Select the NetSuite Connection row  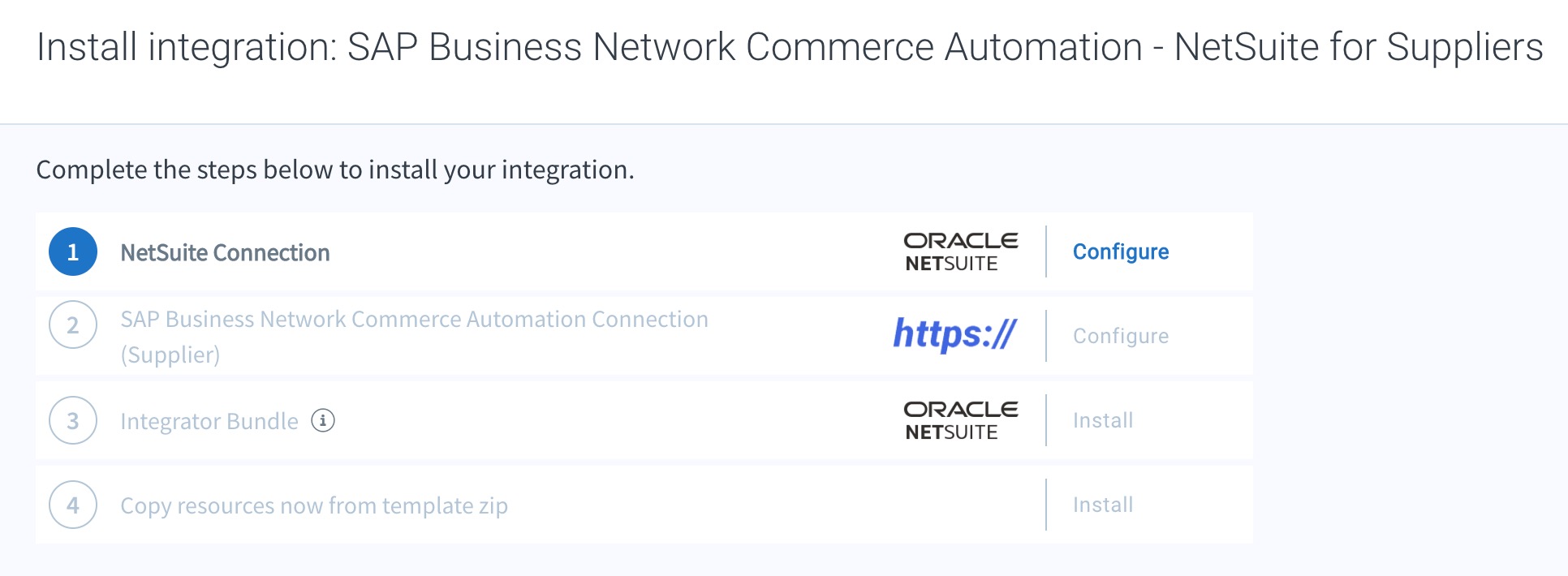click(x=568, y=251)
